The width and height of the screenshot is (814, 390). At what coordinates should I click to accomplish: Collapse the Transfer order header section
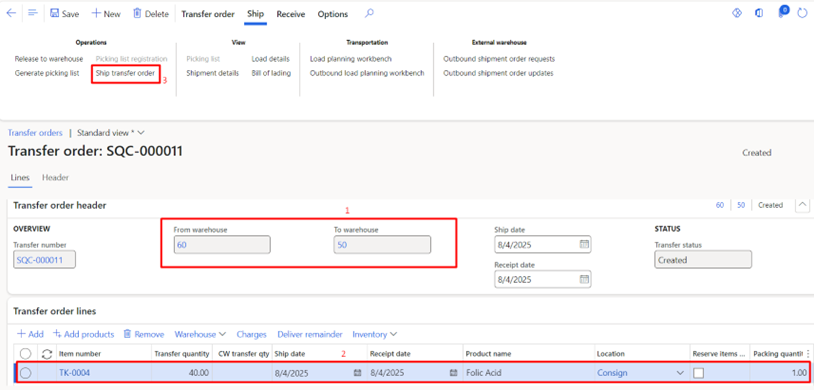pyautogui.click(x=802, y=205)
